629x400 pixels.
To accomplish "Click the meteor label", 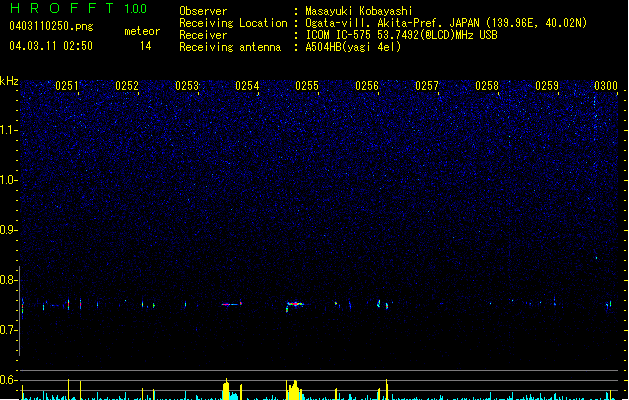I will click(x=142, y=31).
